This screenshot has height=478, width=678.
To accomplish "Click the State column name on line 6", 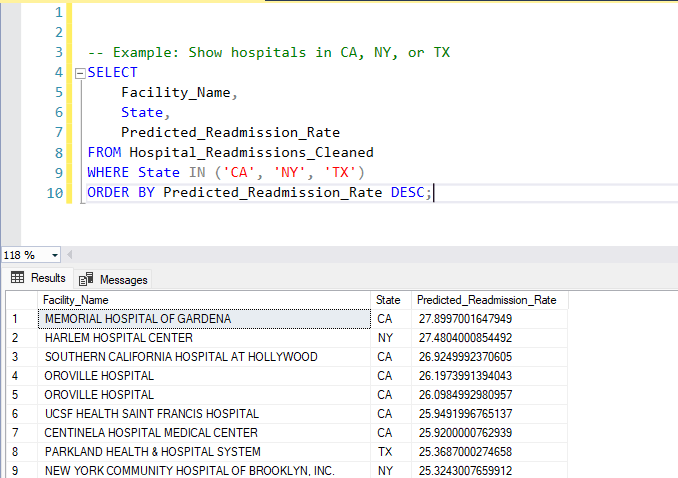I will [x=142, y=112].
